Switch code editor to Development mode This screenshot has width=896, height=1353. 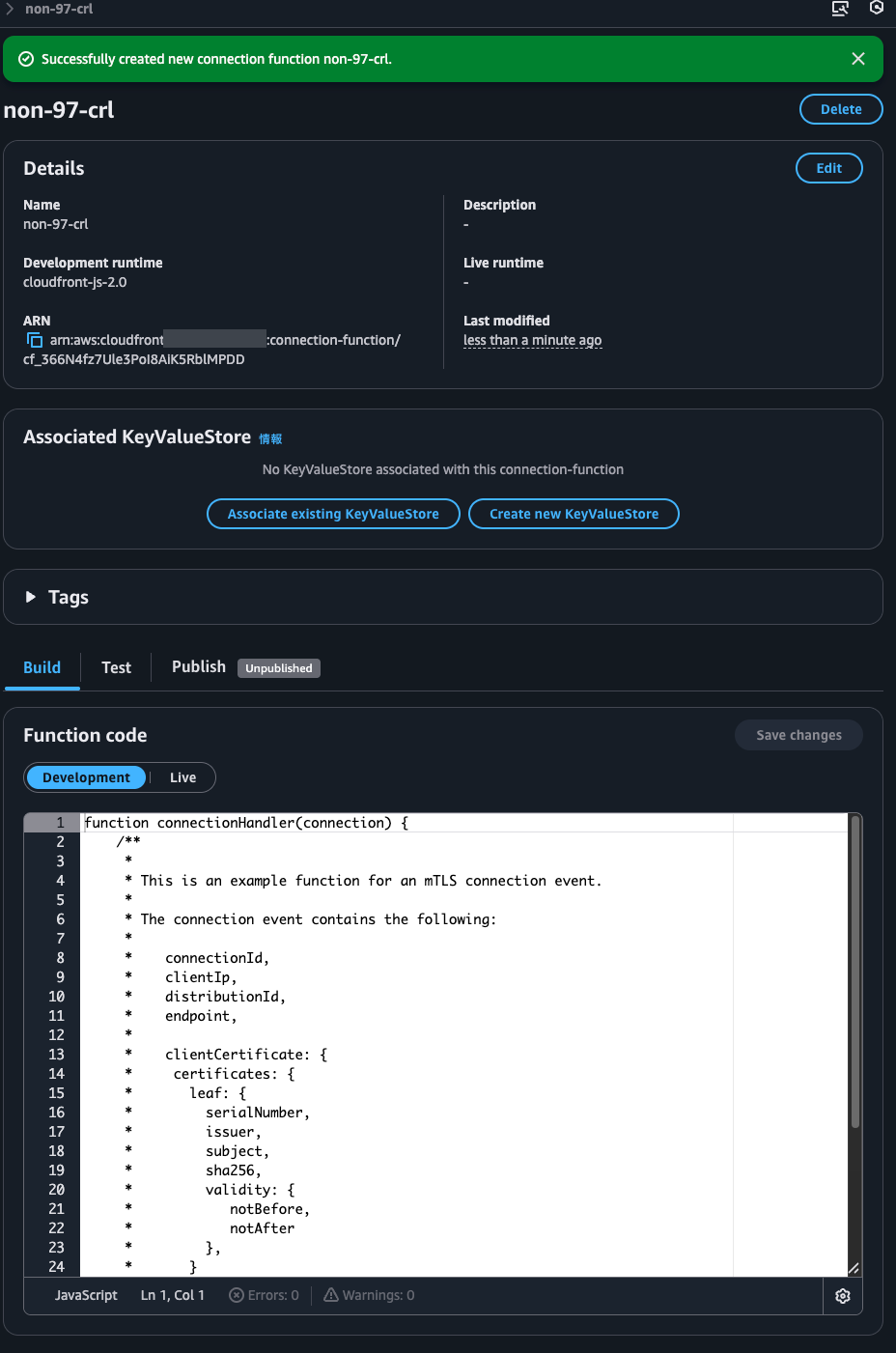(85, 776)
